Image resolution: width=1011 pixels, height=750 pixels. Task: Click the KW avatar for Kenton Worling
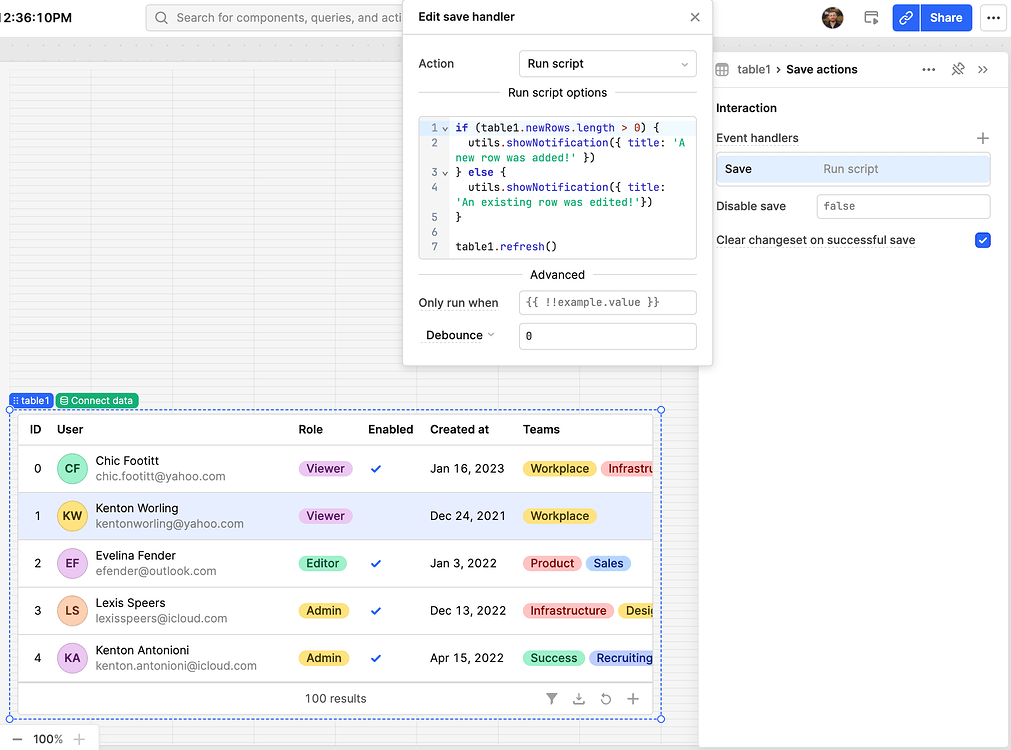pos(72,516)
